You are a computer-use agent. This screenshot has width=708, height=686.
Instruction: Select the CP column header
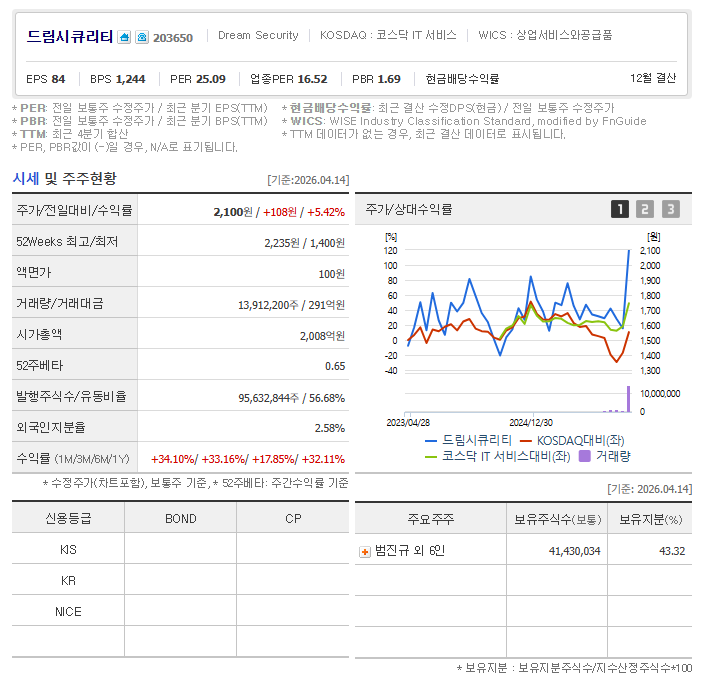click(293, 519)
